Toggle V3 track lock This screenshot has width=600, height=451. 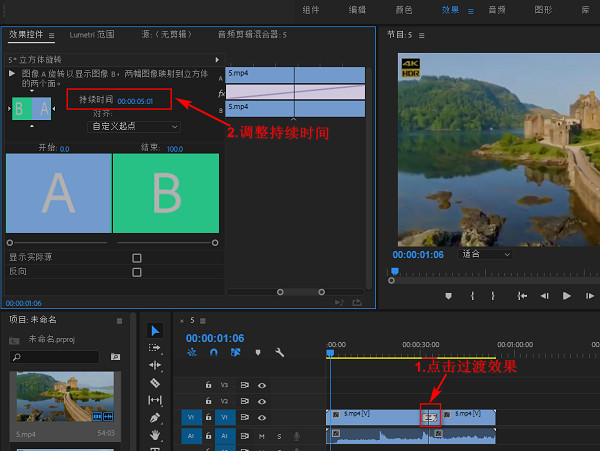[208, 385]
